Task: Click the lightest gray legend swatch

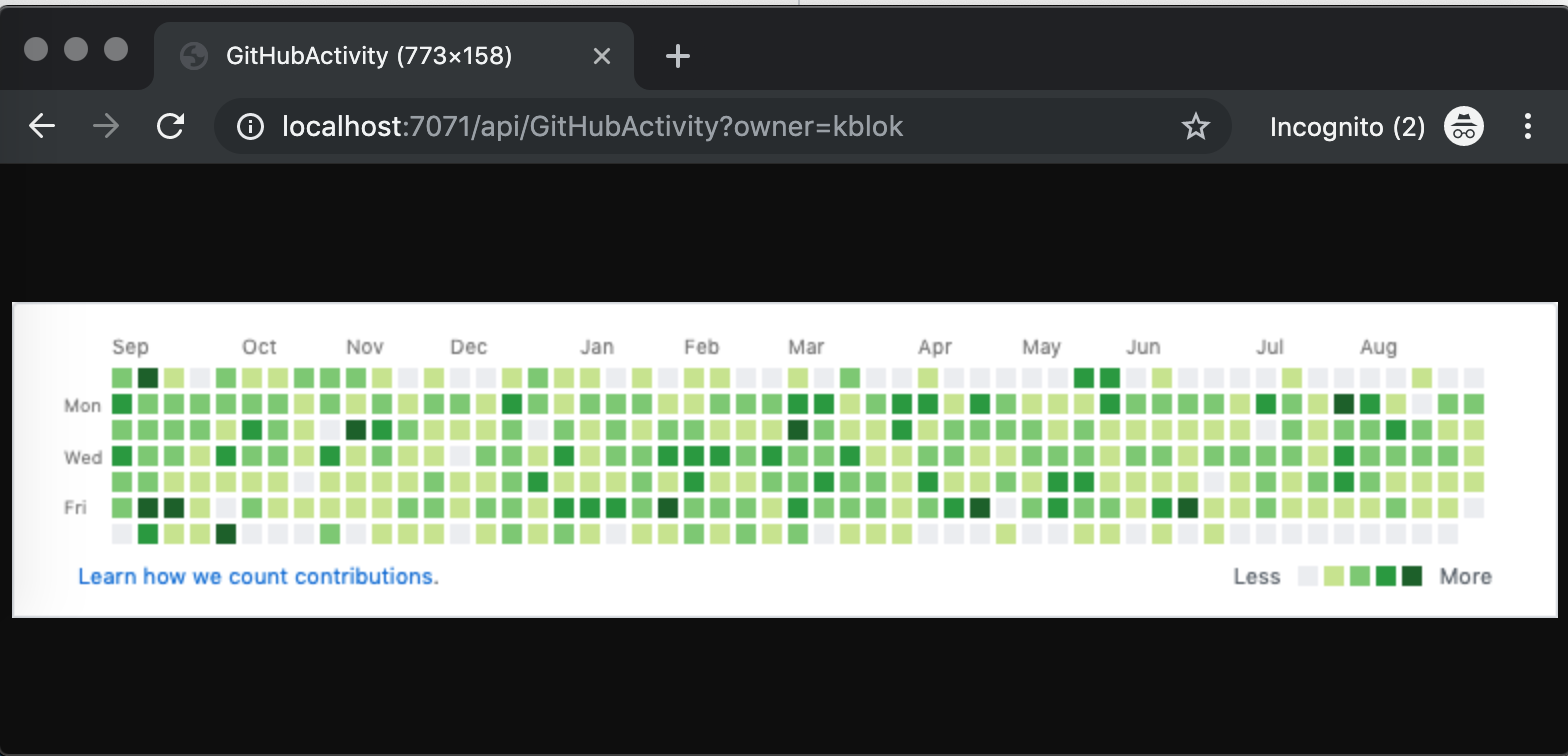Action: coord(1307,576)
